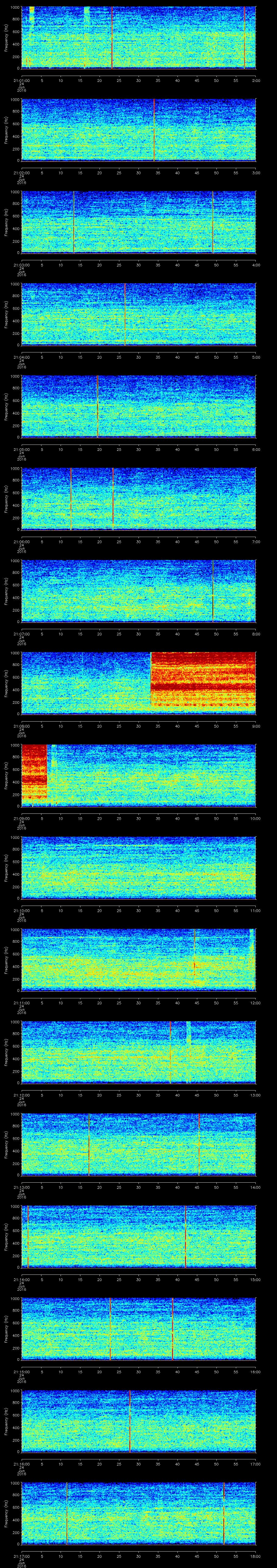Click the red line near 28 seconds in 21:16:00 panel
Image resolution: width=277 pixels, height=1568 pixels.
coord(130,1420)
